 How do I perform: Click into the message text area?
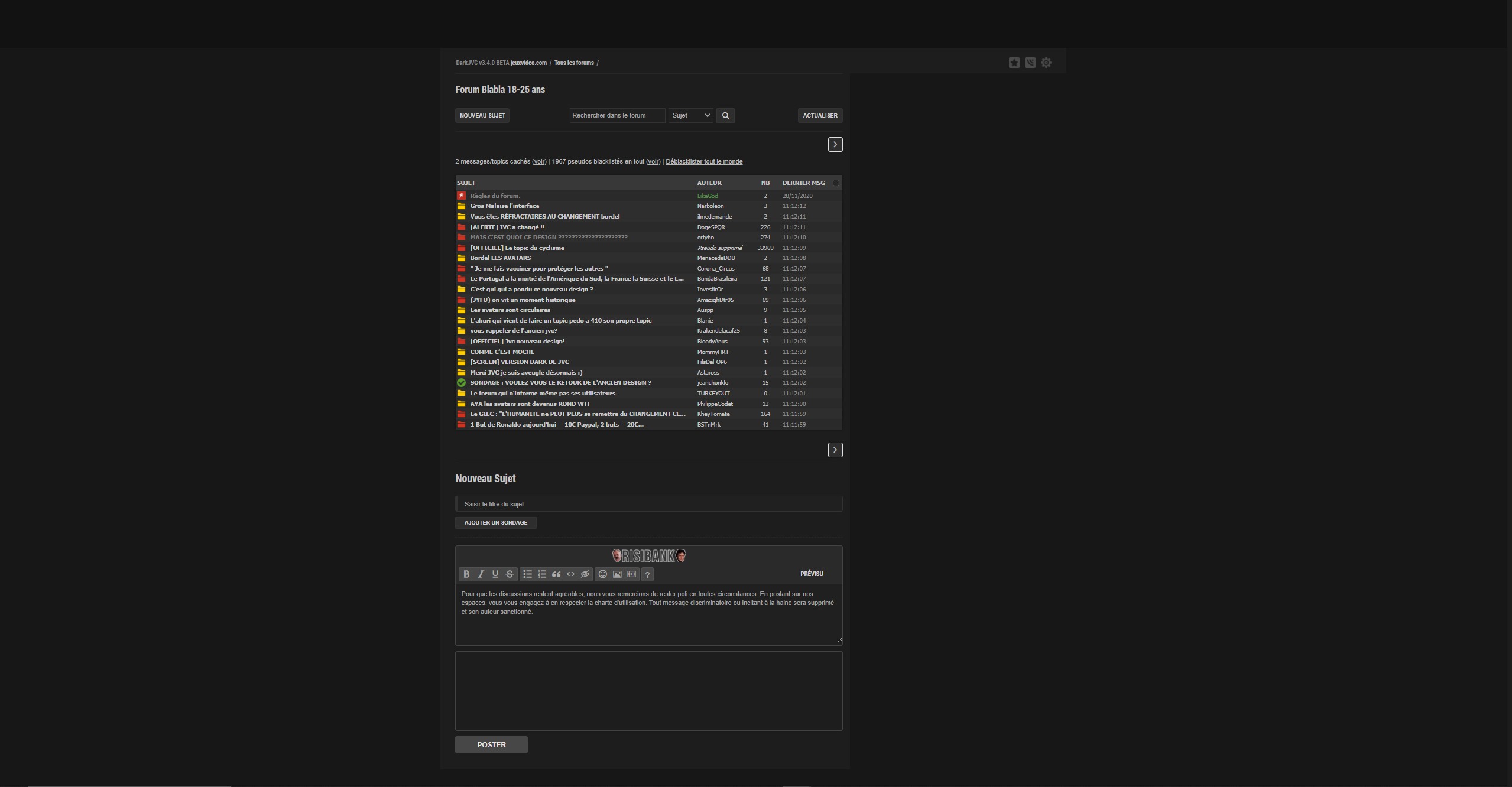[x=648, y=614]
